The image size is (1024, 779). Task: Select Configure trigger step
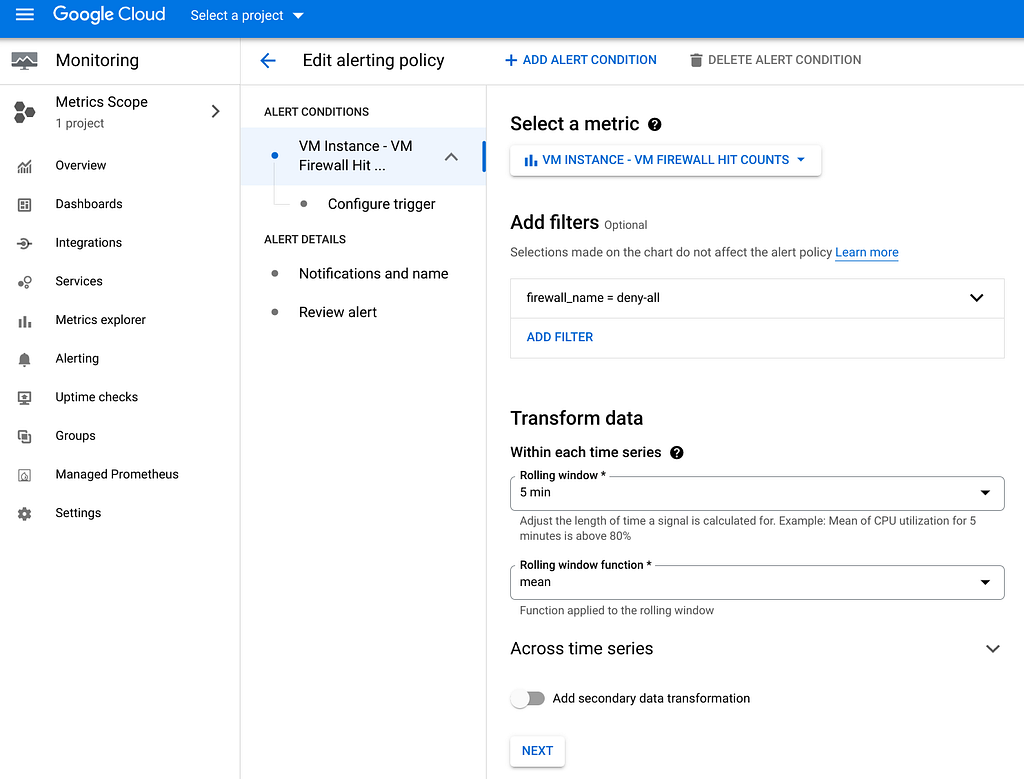click(381, 204)
